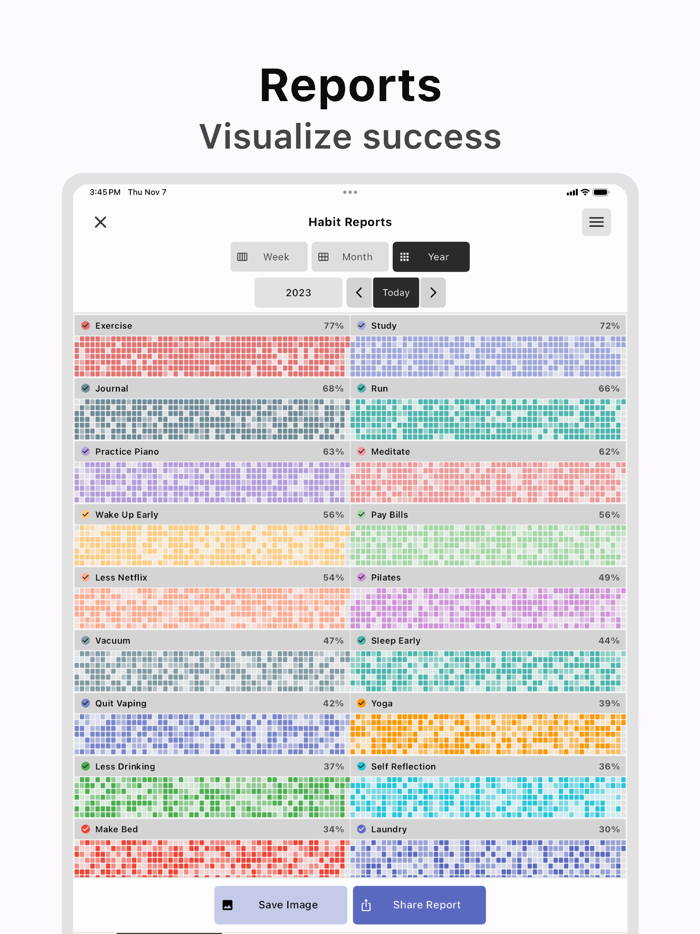Click the Journal habit icon

click(x=84, y=388)
